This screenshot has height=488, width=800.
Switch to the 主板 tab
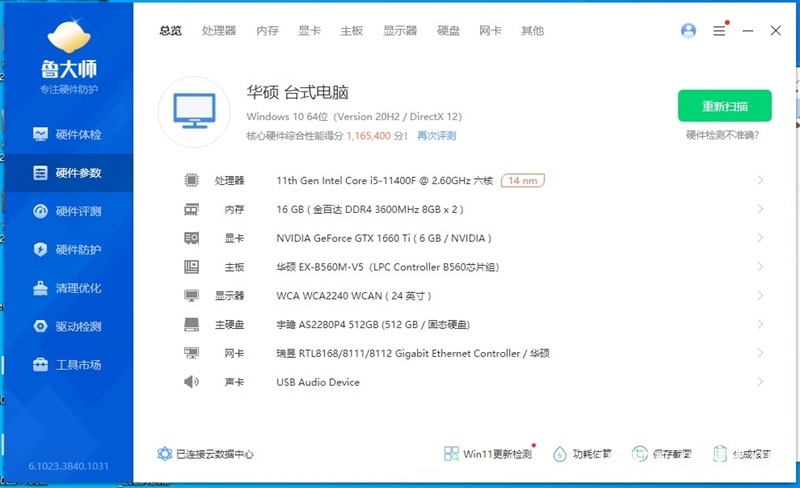click(x=352, y=31)
